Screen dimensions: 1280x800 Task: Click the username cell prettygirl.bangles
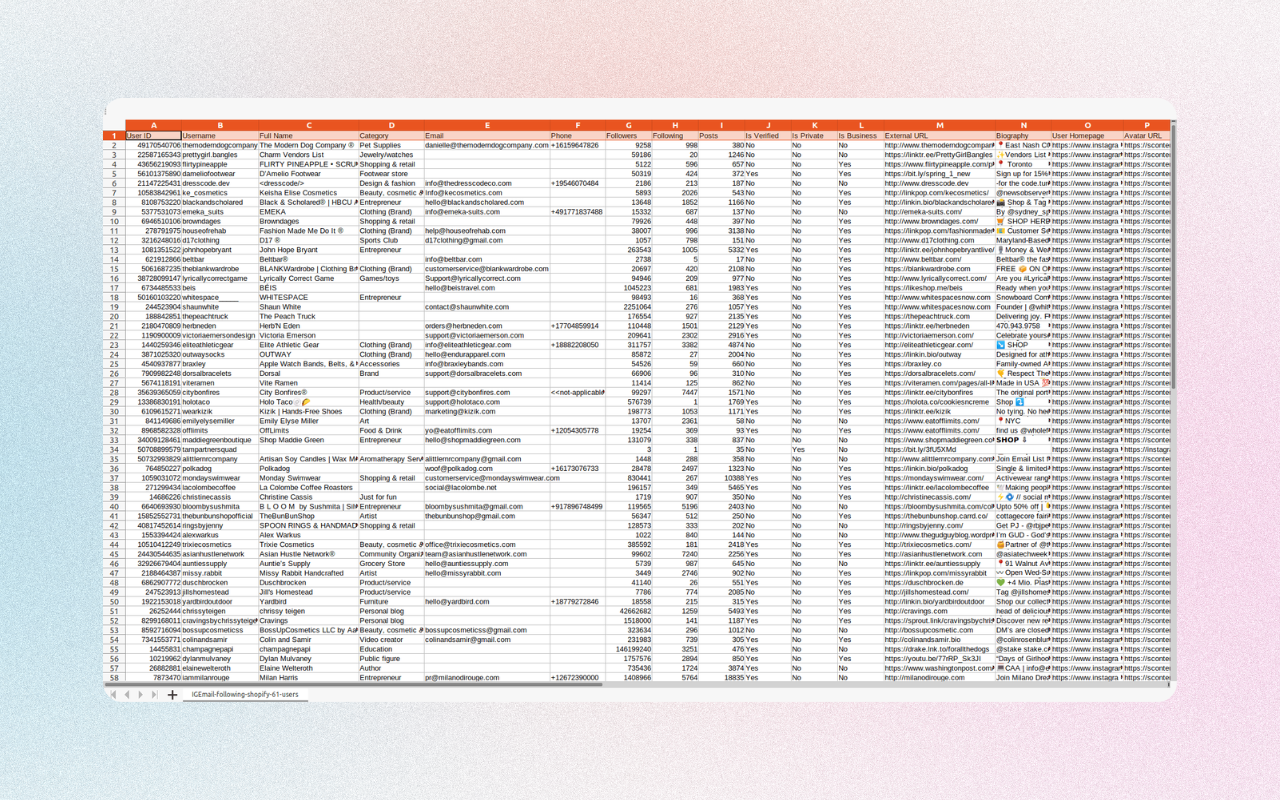(x=220, y=155)
